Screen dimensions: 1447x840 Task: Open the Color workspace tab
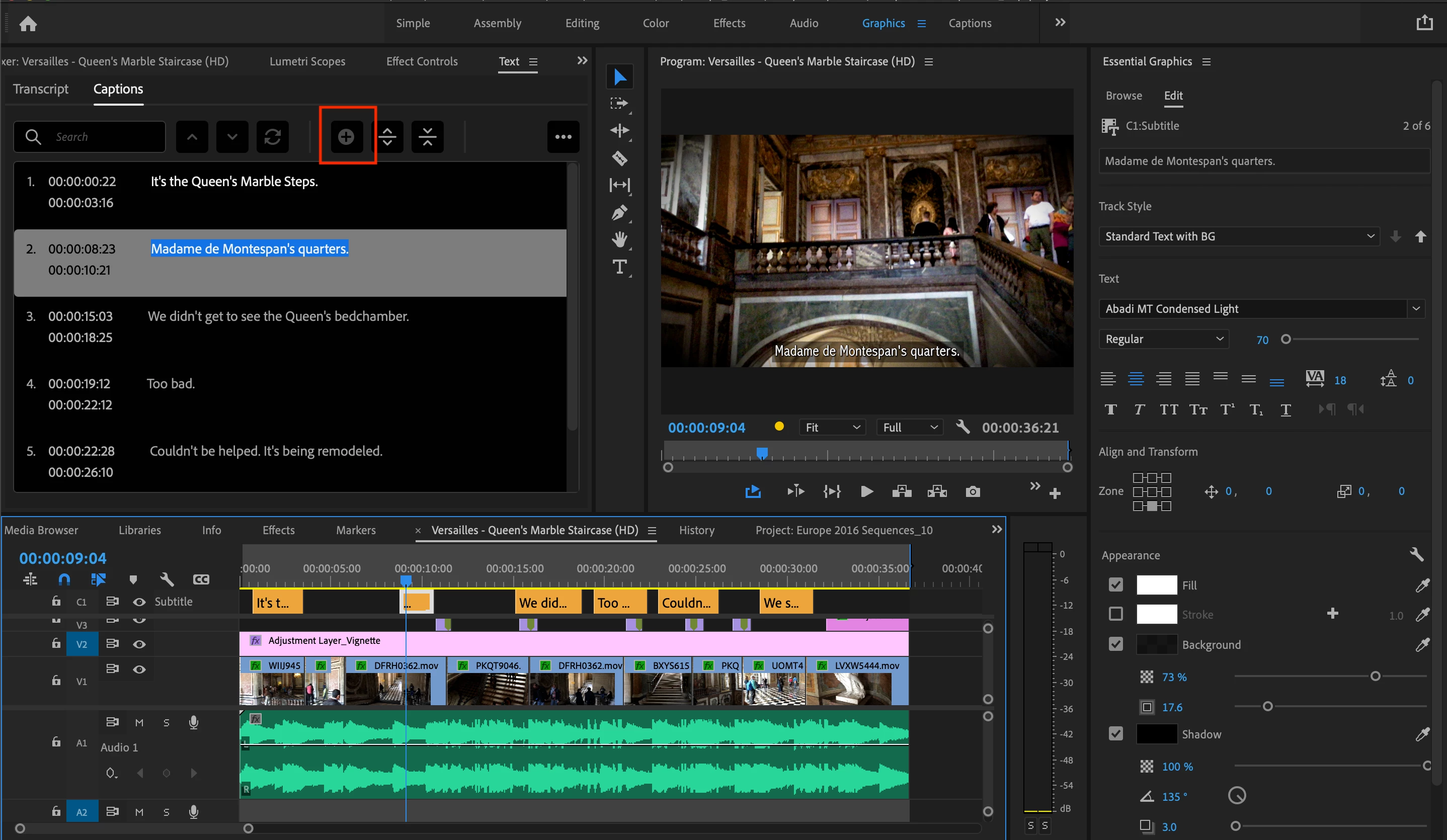(655, 23)
